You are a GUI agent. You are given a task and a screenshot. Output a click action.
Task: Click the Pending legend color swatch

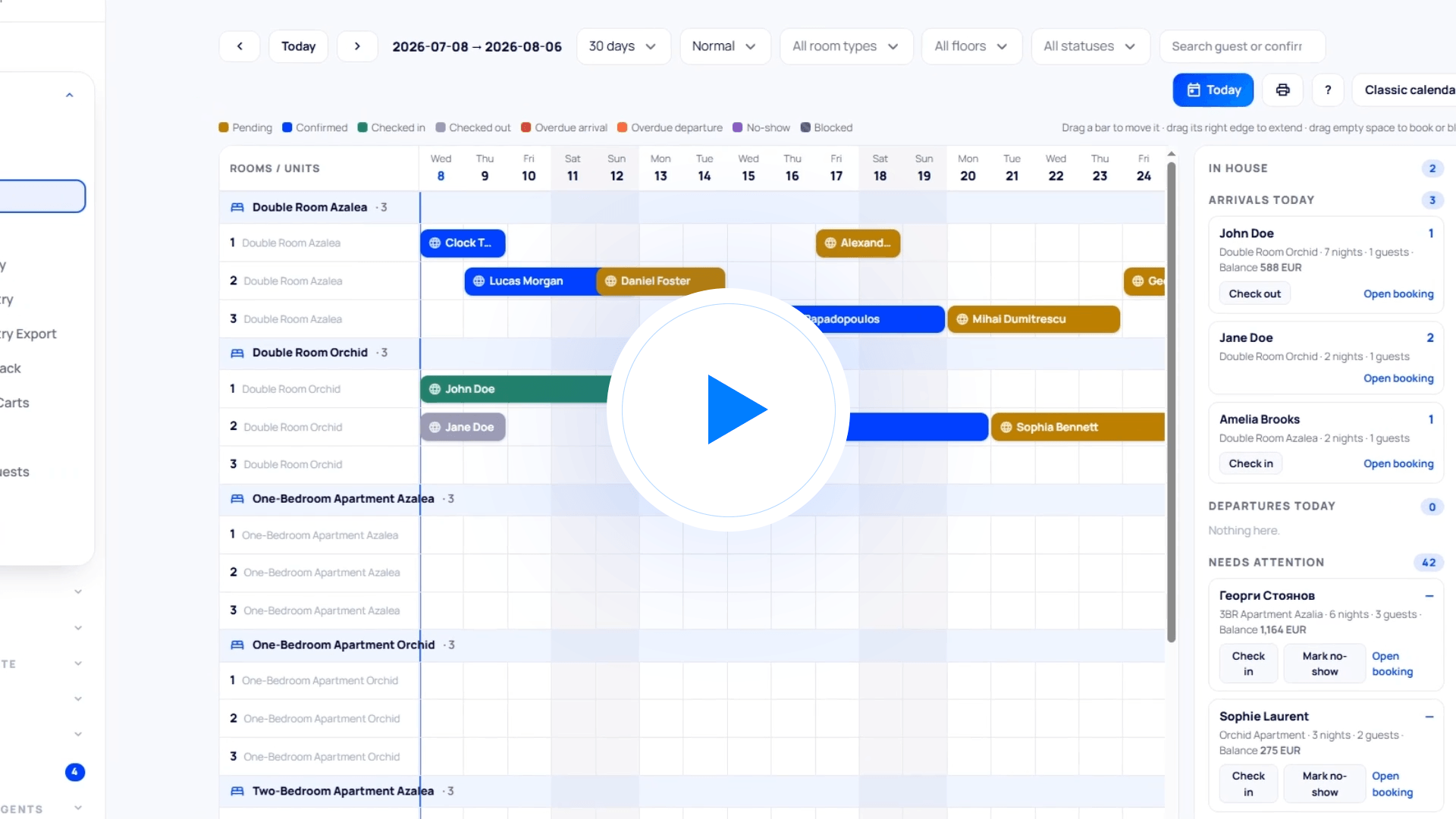[x=224, y=127]
